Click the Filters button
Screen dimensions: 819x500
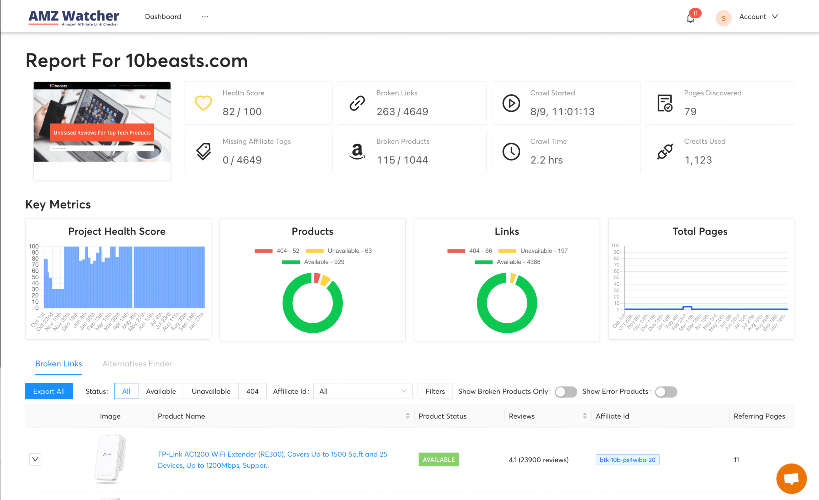pyautogui.click(x=435, y=391)
